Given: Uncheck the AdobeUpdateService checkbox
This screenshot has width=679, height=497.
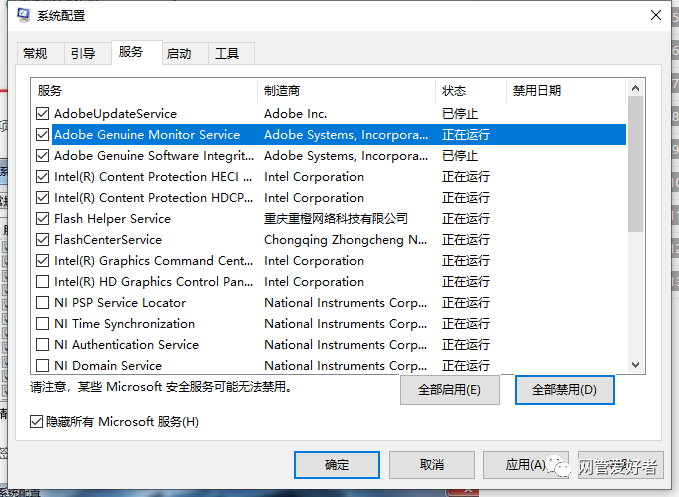Looking at the screenshot, I should [x=43, y=114].
